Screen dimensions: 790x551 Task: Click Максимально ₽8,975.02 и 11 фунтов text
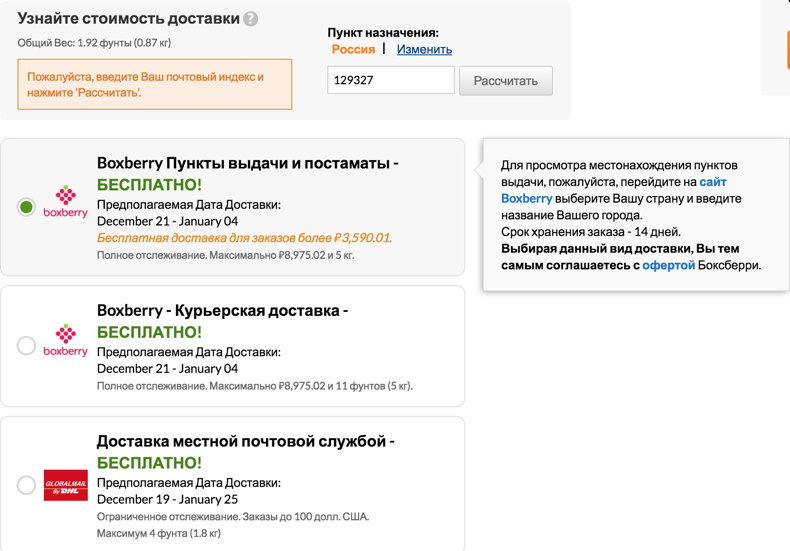coord(310,386)
